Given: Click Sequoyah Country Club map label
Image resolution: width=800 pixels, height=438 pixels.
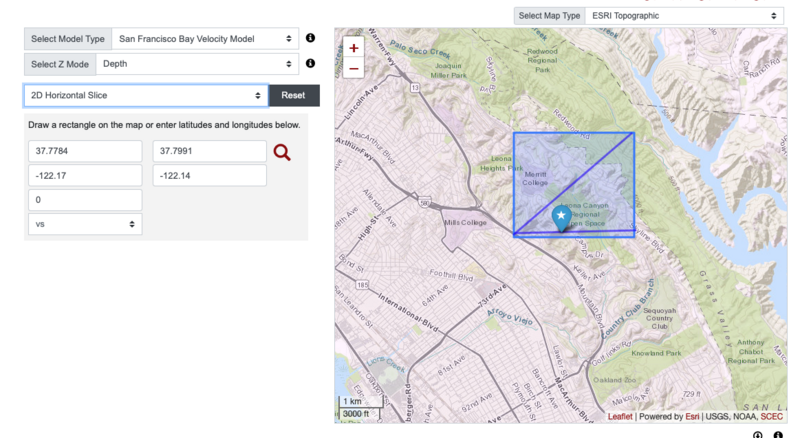Looking at the screenshot, I should [x=659, y=318].
